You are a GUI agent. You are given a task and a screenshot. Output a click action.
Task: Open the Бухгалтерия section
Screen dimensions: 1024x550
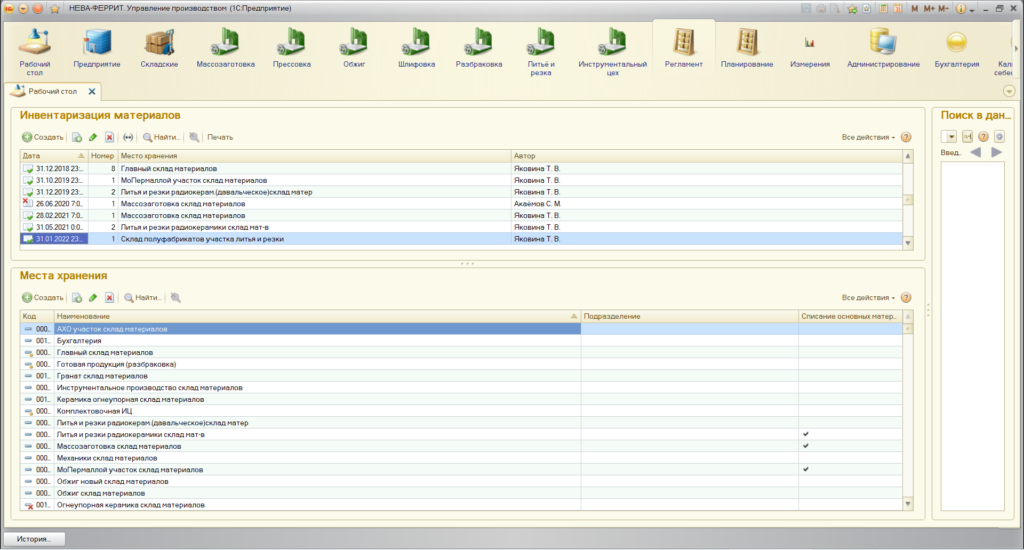click(x=956, y=49)
